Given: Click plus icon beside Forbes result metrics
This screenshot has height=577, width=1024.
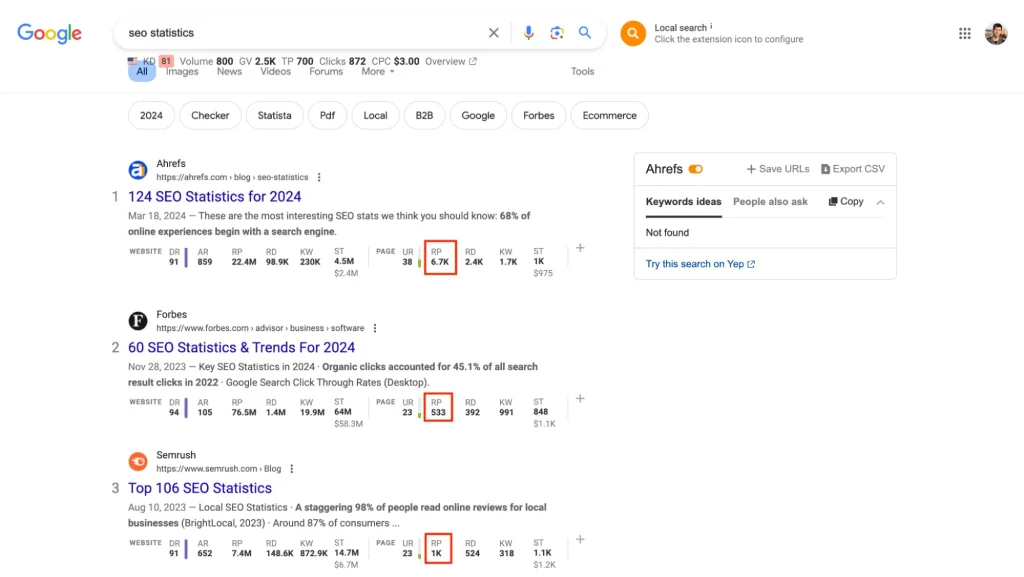Looking at the screenshot, I should [580, 399].
